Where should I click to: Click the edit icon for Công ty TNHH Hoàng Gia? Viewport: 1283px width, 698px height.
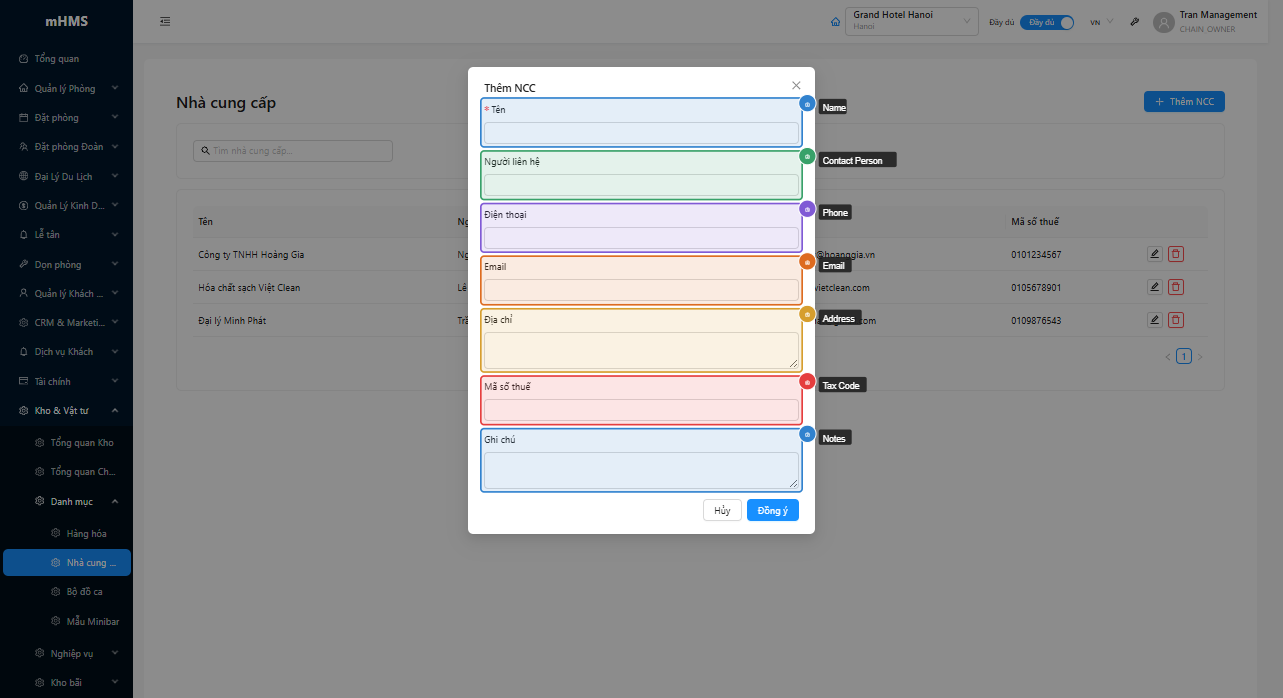tap(1154, 255)
